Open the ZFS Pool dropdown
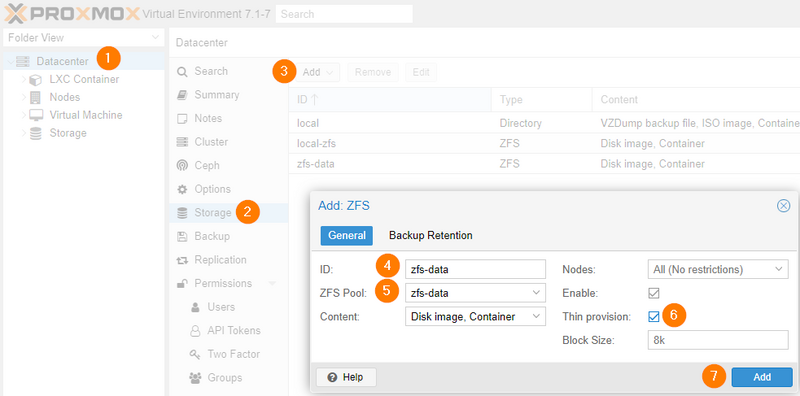 536,293
